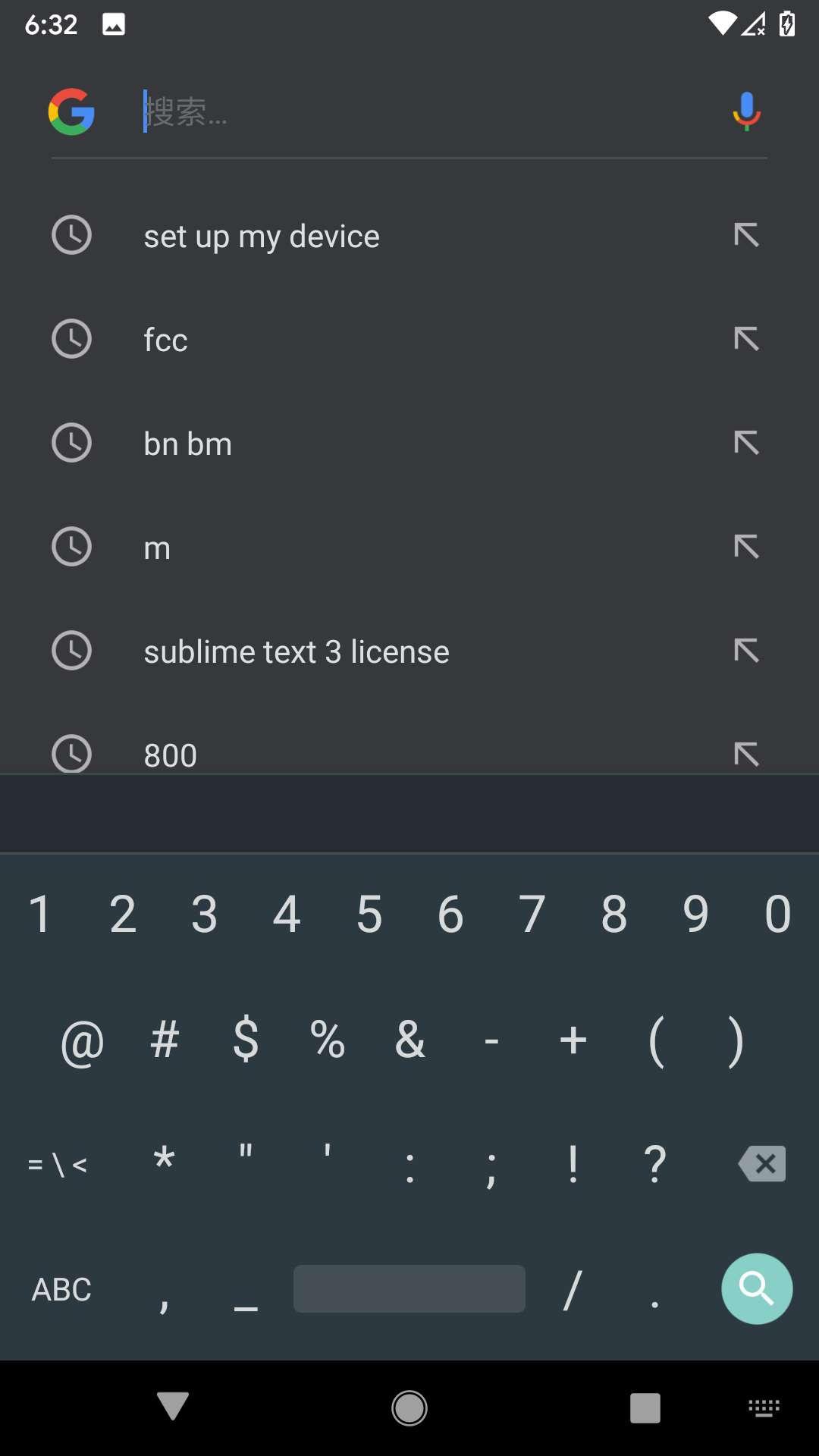Insert "sublime text 3 license" via arrow icon
Viewport: 819px width, 1456px height.
pos(746,651)
